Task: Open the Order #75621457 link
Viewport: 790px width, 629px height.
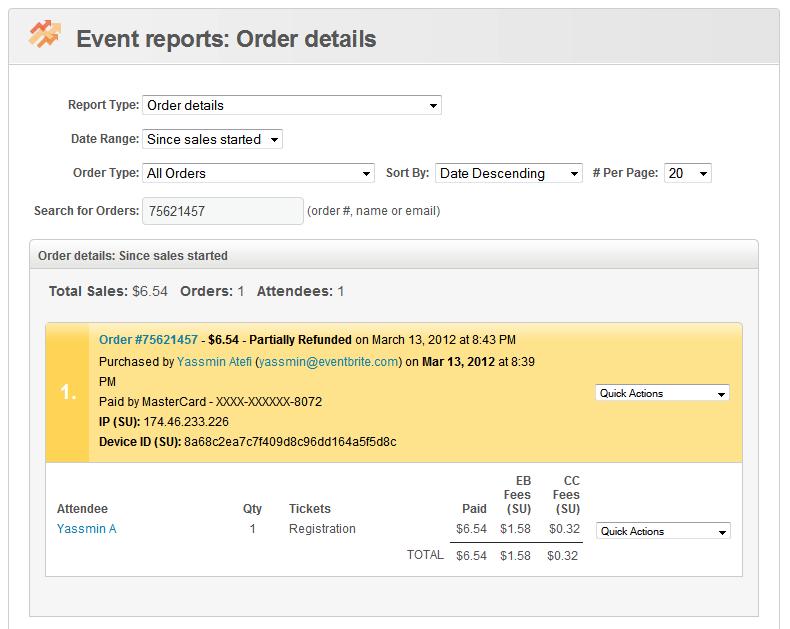Action: [148, 340]
